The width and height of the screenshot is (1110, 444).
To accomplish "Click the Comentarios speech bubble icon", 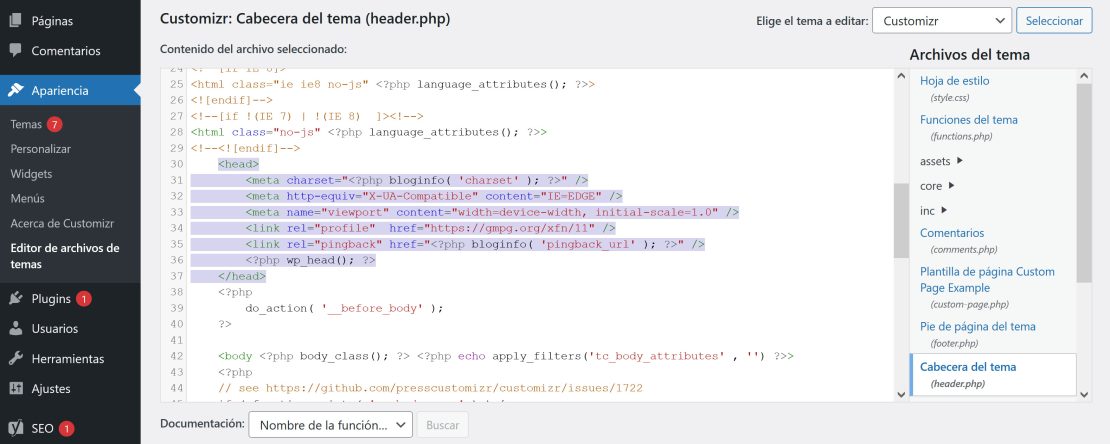I will (16, 51).
